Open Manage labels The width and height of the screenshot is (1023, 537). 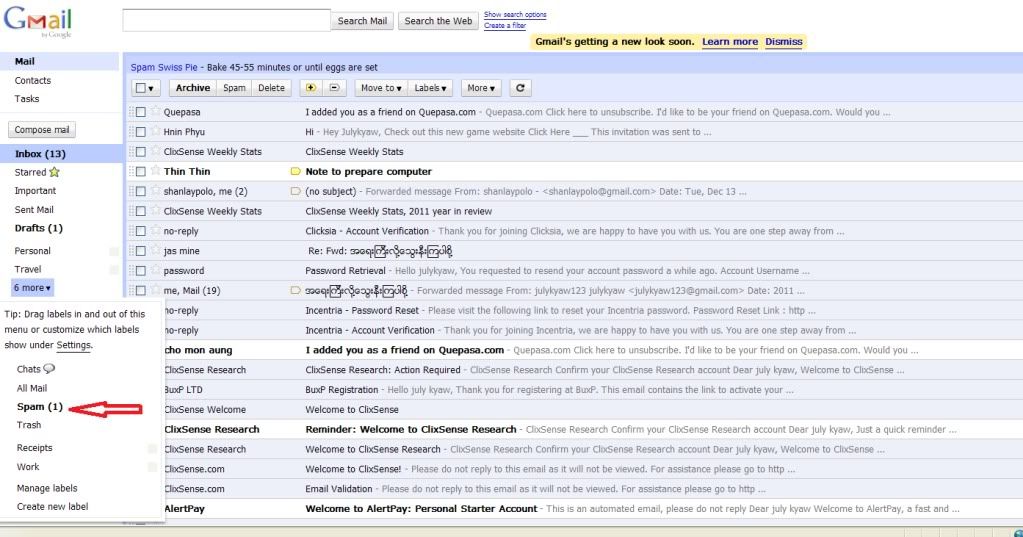pyautogui.click(x=47, y=488)
